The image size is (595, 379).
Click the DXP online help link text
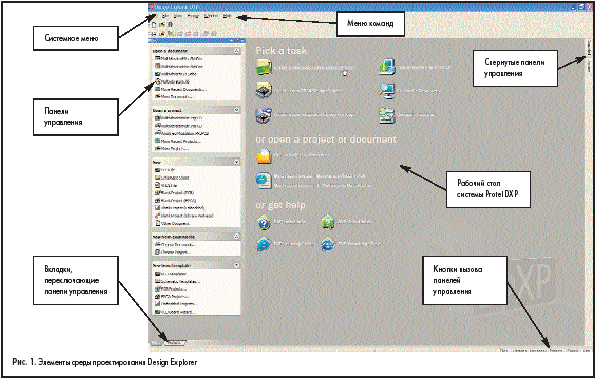[x=290, y=222]
